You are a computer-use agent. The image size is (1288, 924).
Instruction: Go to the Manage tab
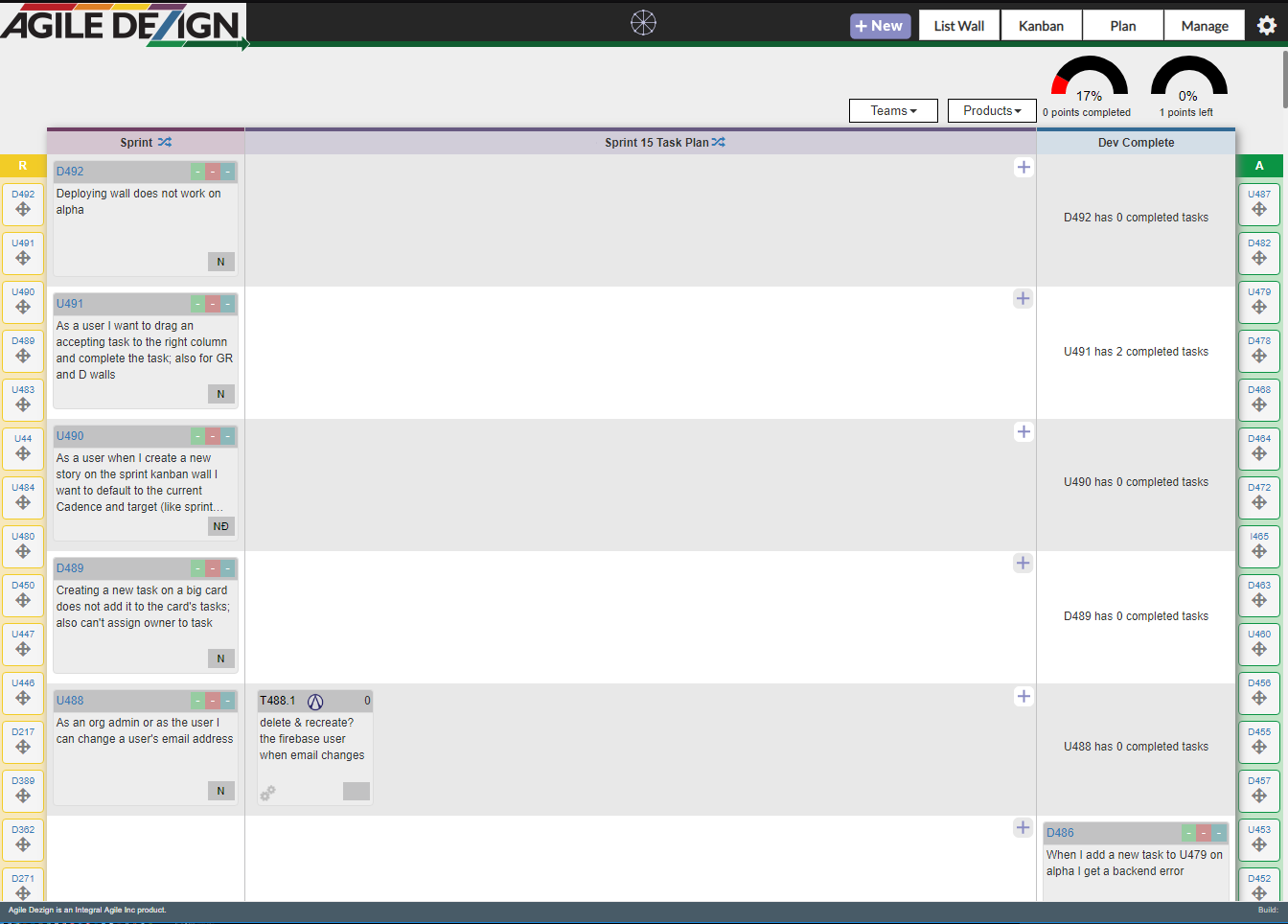[1204, 26]
